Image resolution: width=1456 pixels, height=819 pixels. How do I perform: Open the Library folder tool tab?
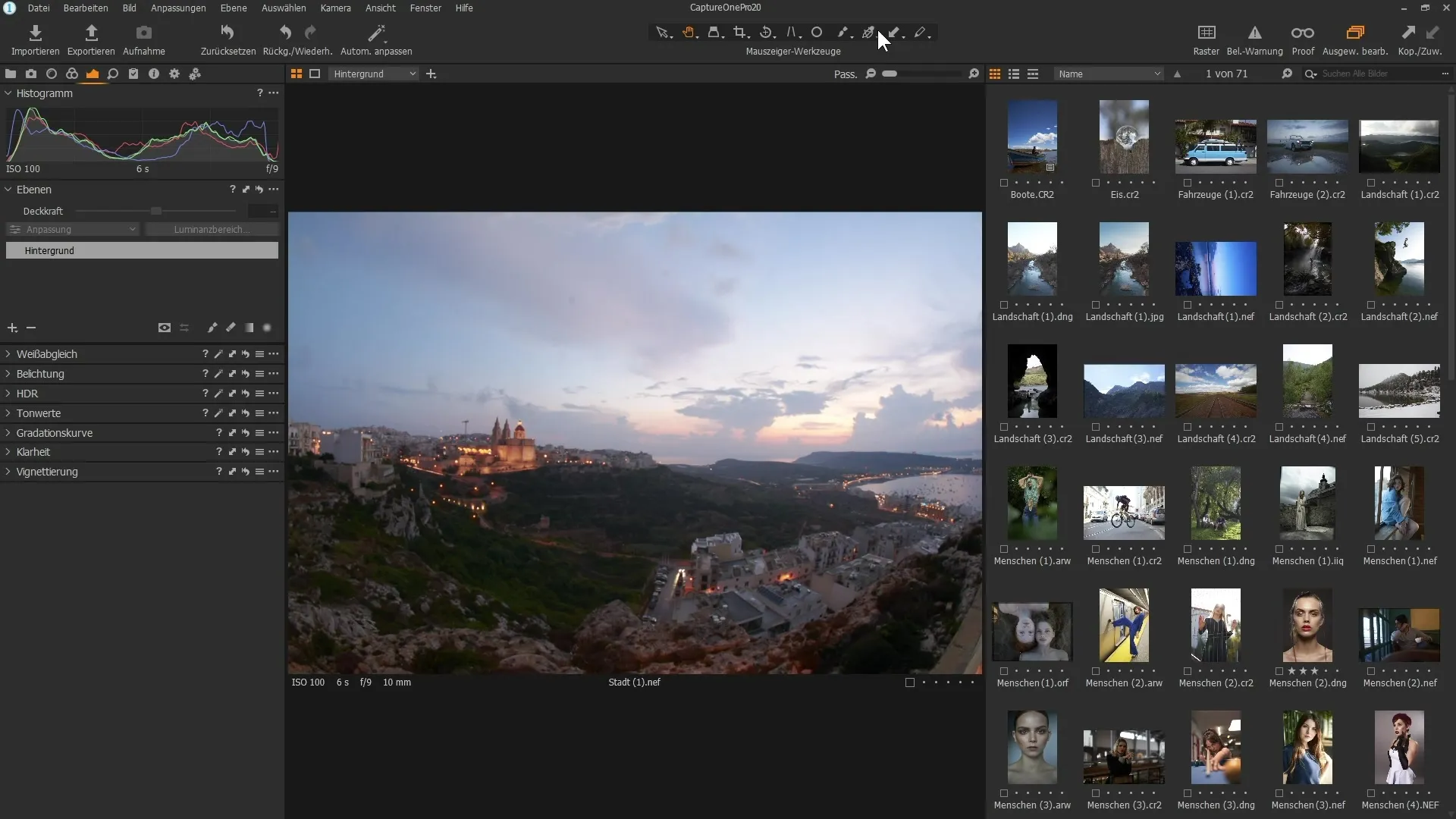pos(11,74)
